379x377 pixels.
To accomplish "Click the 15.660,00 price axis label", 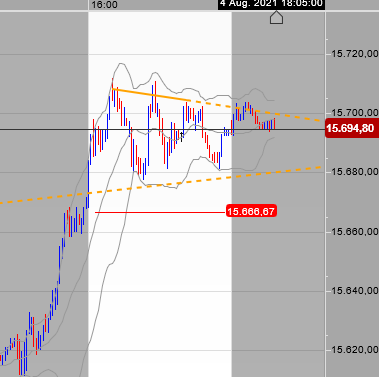I will [355, 231].
